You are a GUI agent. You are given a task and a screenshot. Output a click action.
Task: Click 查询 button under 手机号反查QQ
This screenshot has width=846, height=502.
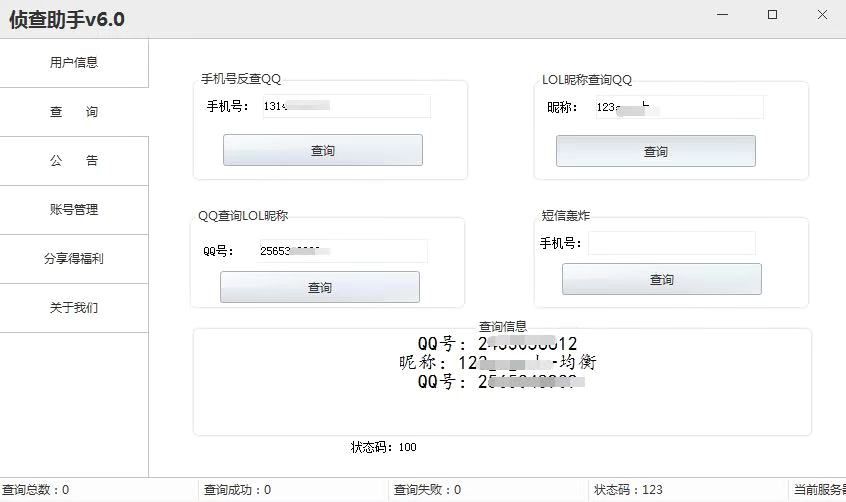(323, 150)
